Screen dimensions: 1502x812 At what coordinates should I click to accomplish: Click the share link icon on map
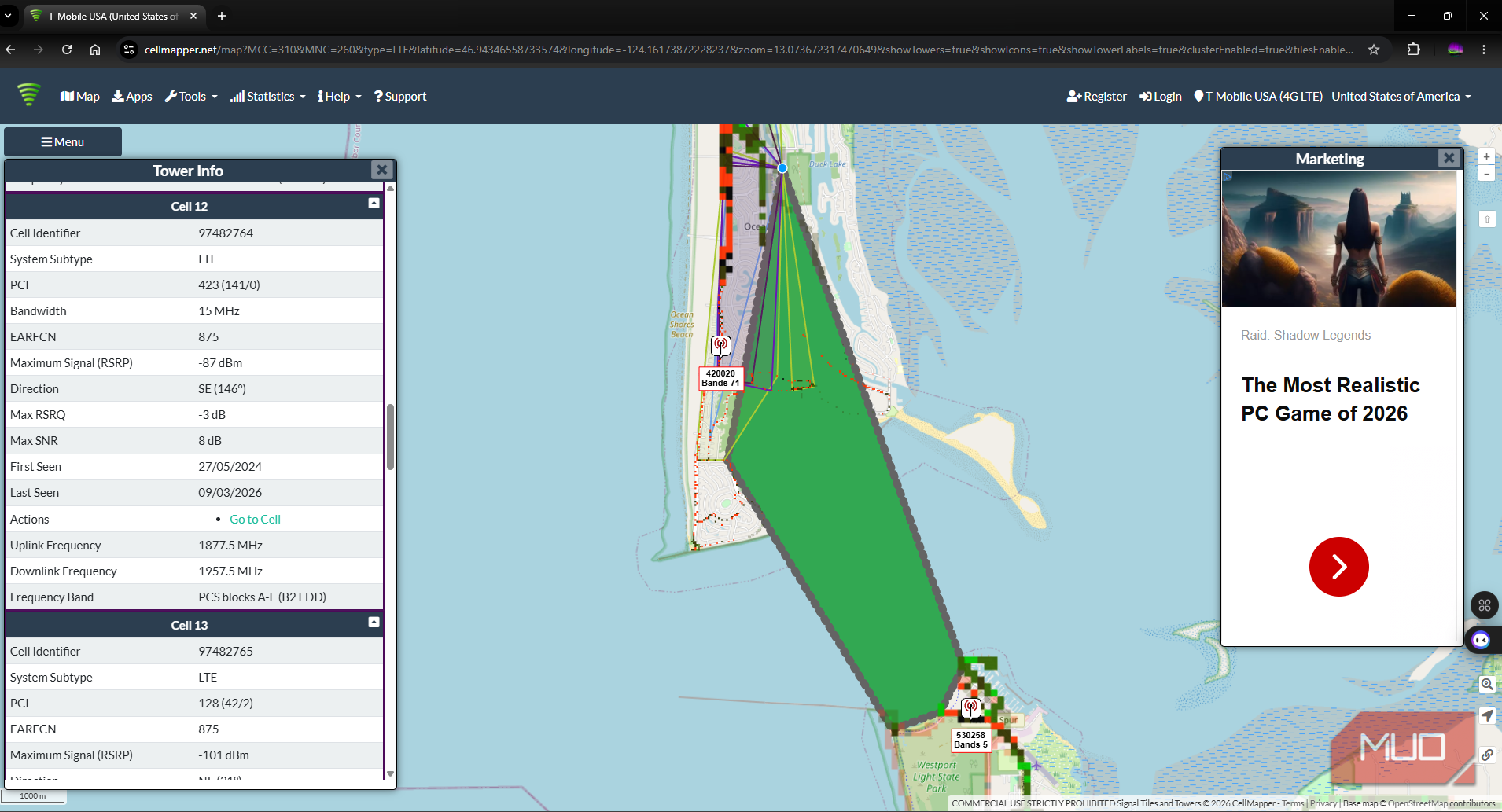[1487, 755]
